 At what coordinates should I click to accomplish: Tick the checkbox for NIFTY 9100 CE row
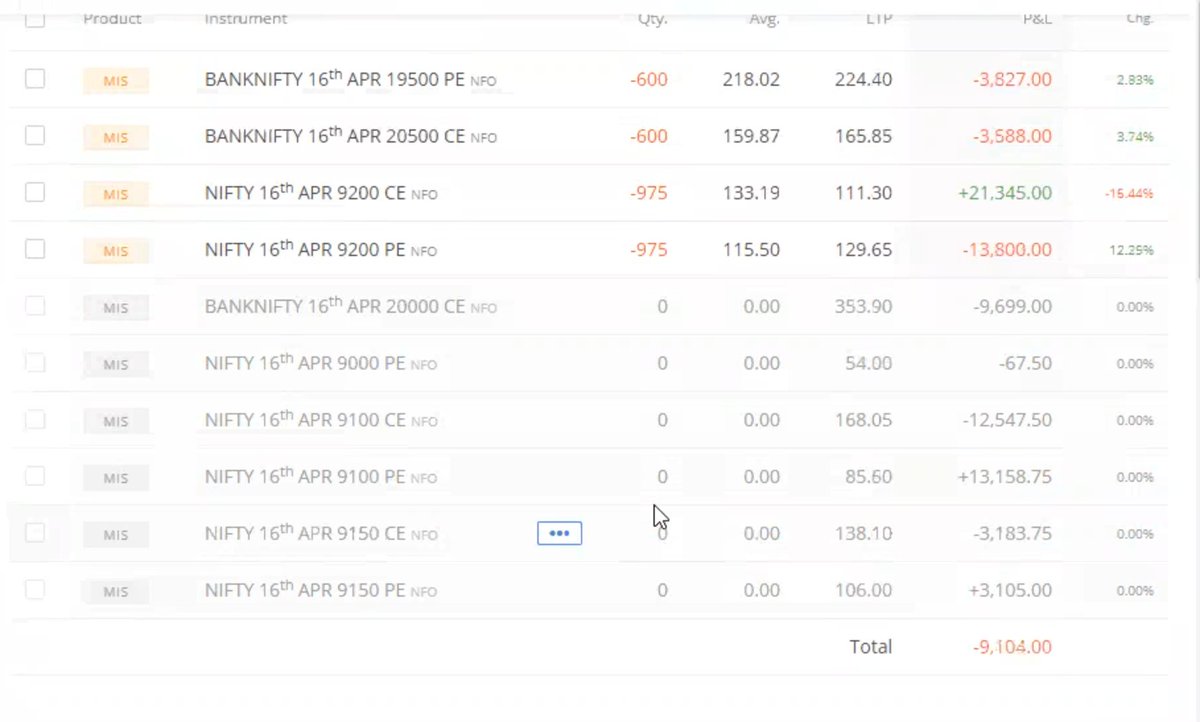35,420
